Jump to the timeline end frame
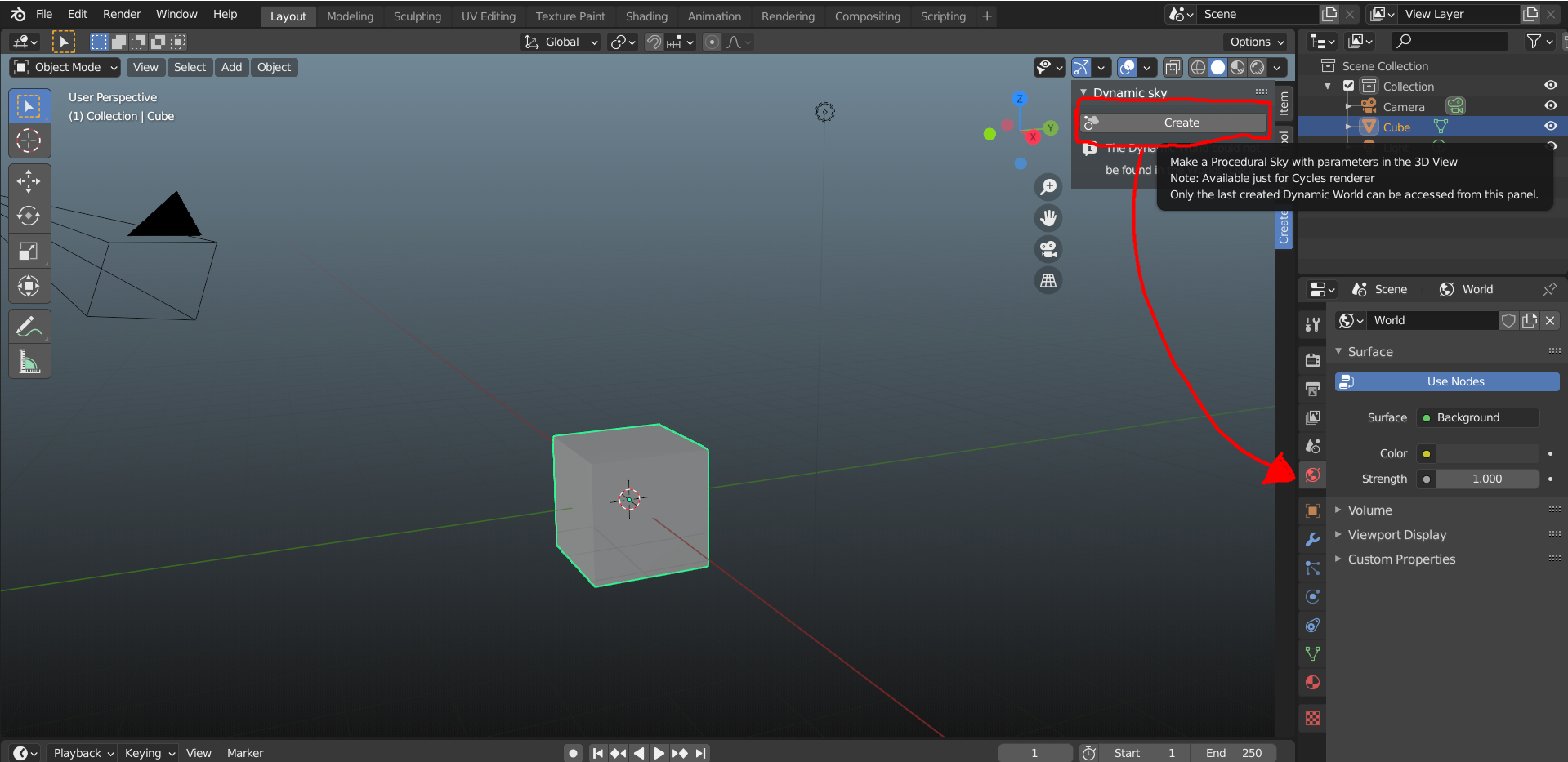 click(x=700, y=753)
